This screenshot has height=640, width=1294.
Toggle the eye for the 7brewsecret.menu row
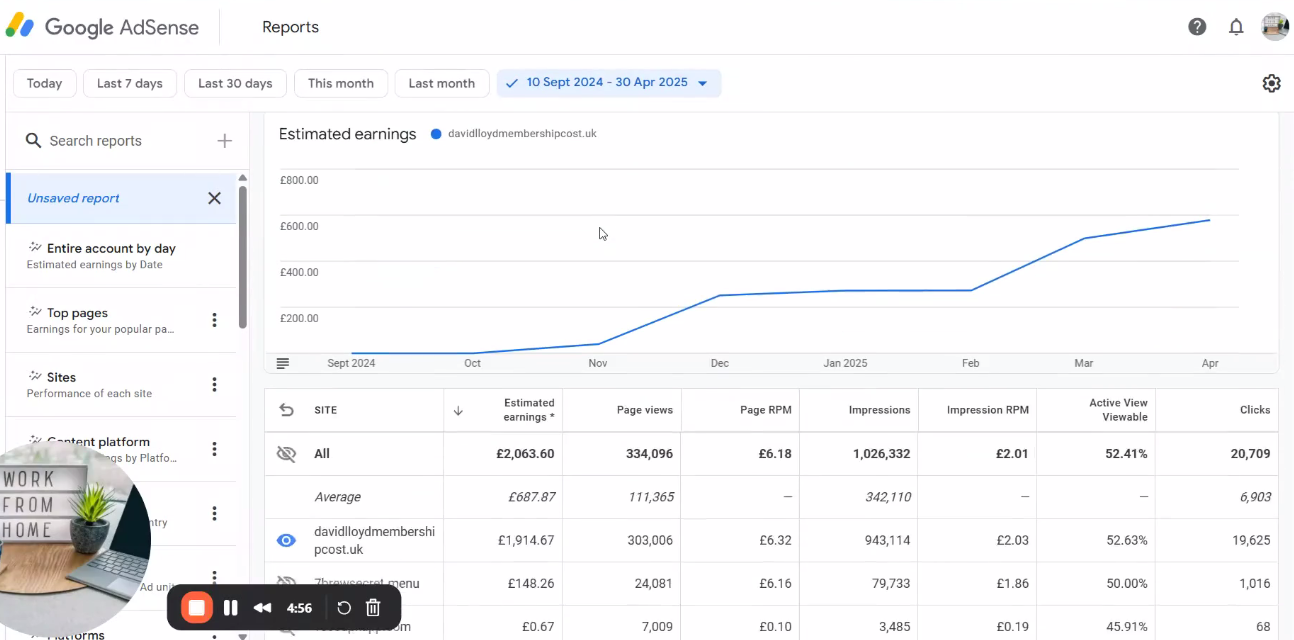click(x=286, y=583)
